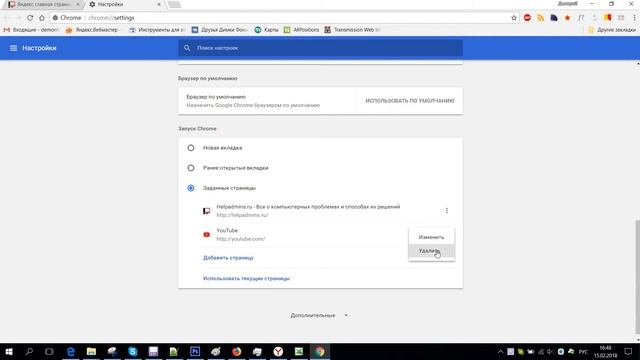Open Windows search from the taskbar
Image resolution: width=640 pixels, height=360 pixels.
pyautogui.click(x=29, y=351)
